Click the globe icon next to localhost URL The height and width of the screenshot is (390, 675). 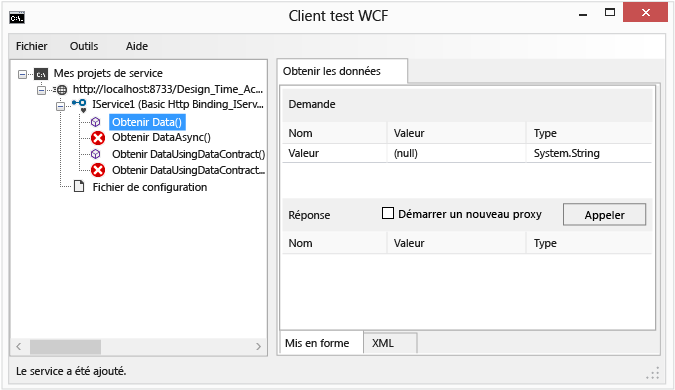pyautogui.click(x=62, y=90)
